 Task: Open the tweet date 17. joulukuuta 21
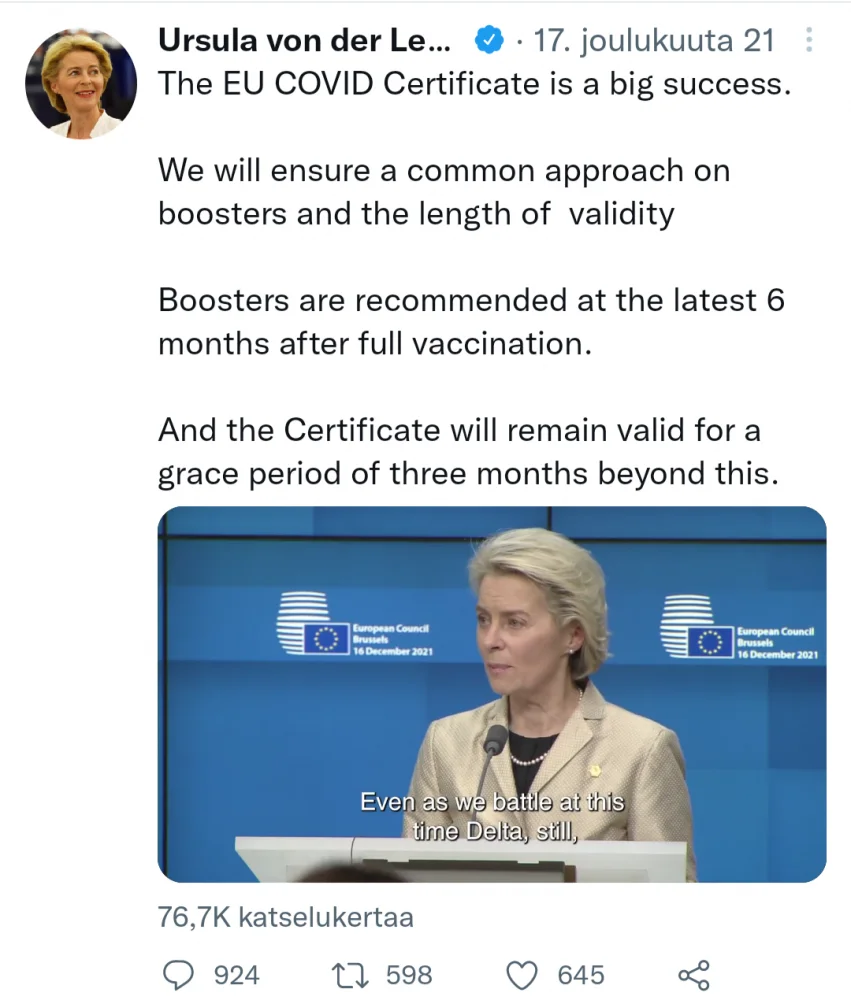click(655, 41)
